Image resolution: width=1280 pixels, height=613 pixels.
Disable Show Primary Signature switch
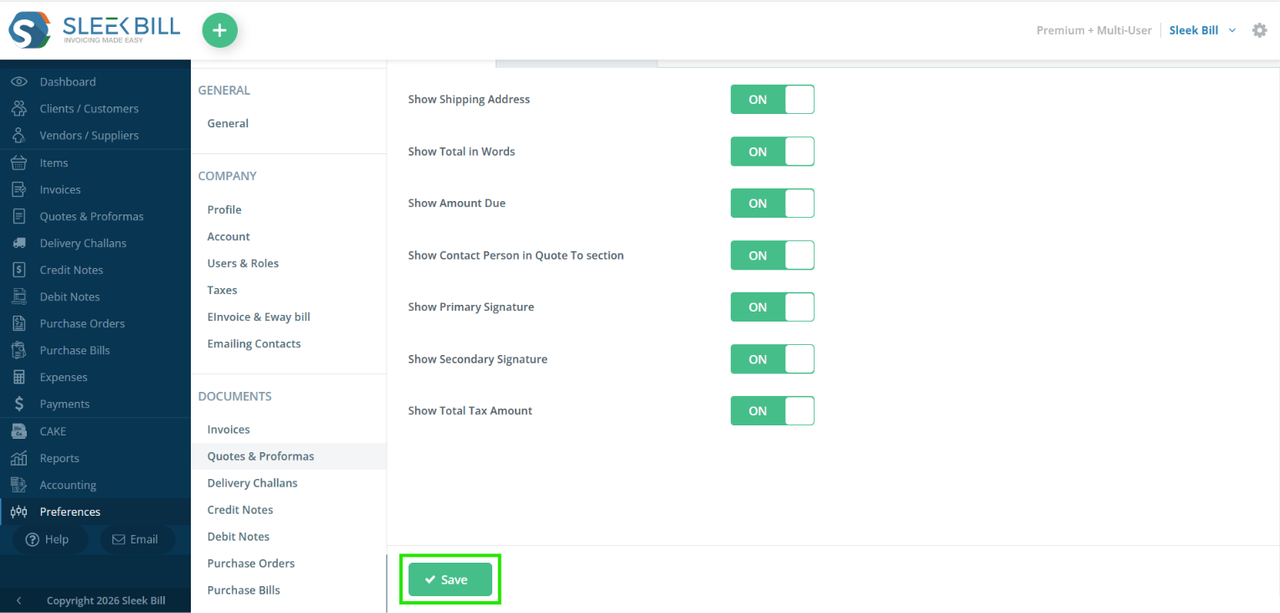[x=772, y=307]
